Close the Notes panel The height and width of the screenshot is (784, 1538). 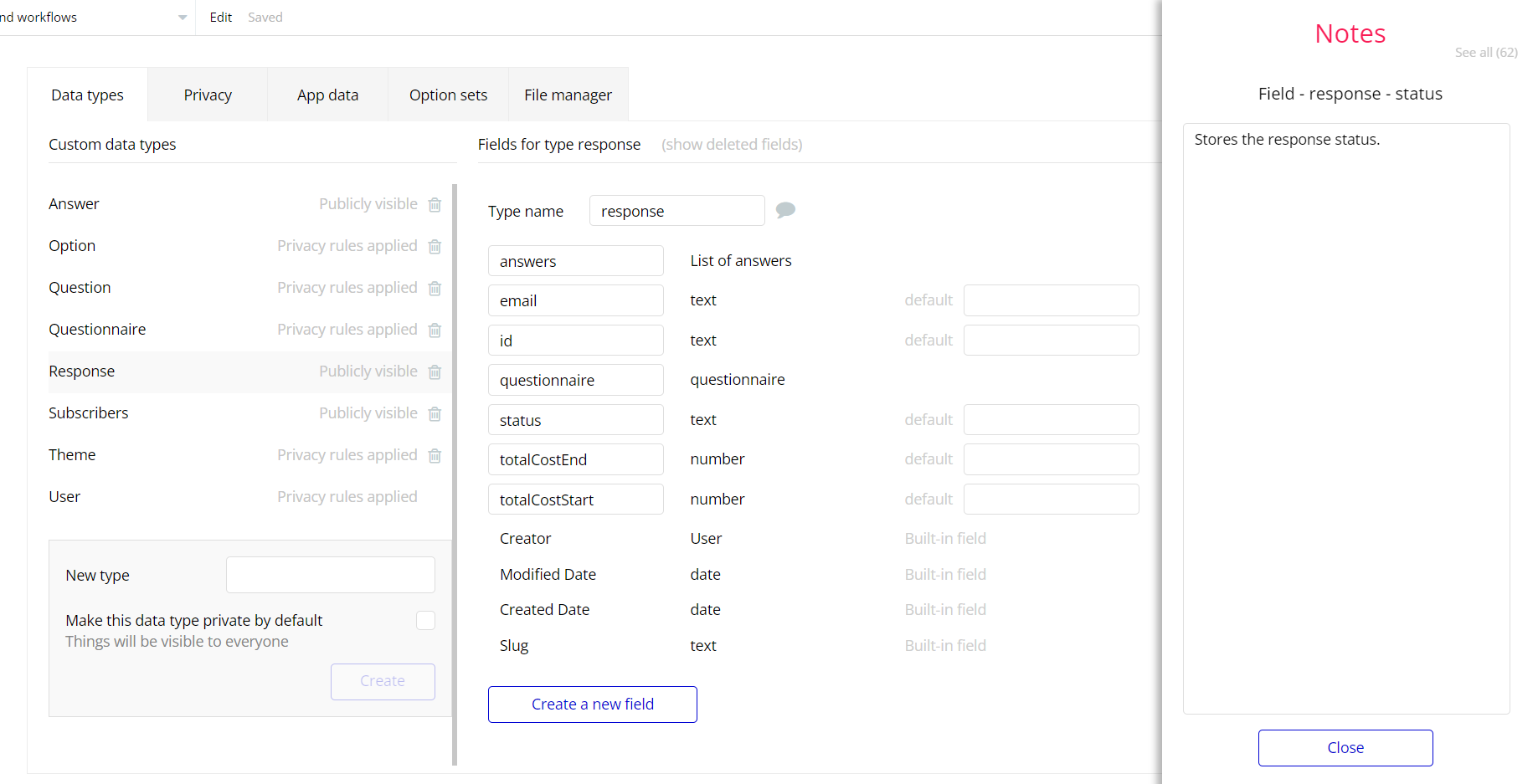pyautogui.click(x=1345, y=748)
